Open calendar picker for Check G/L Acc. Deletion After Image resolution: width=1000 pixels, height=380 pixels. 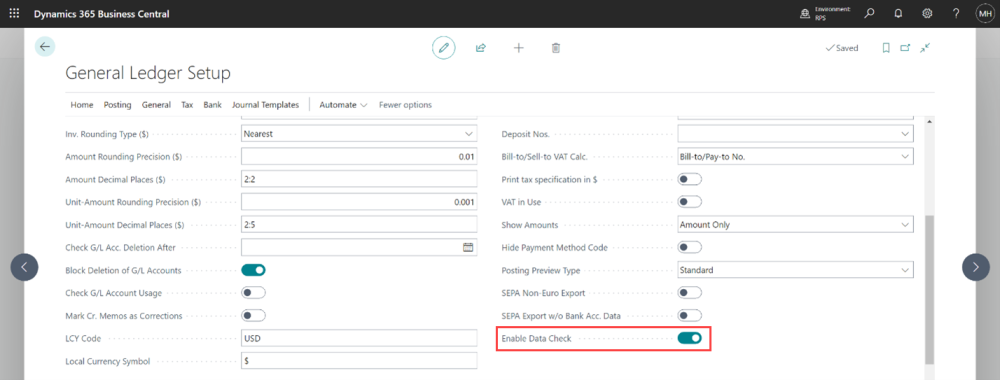[x=467, y=247]
